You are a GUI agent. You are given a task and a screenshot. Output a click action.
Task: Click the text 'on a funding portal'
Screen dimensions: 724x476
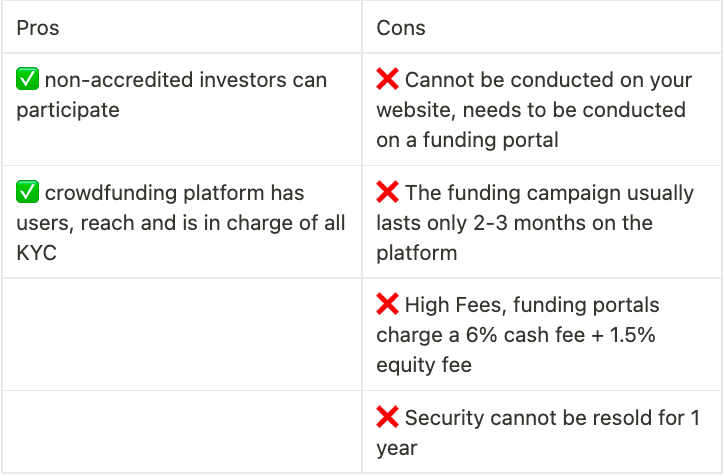(x=467, y=140)
